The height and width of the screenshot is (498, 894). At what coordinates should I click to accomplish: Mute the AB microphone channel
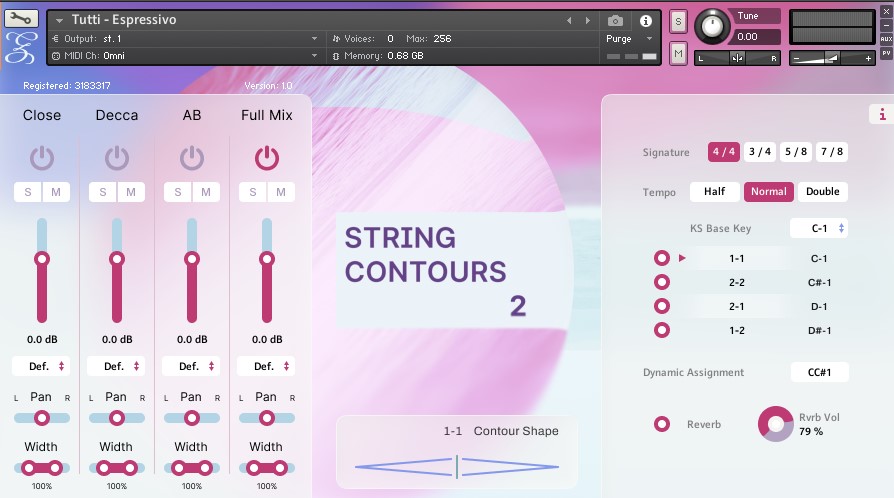tap(206, 192)
